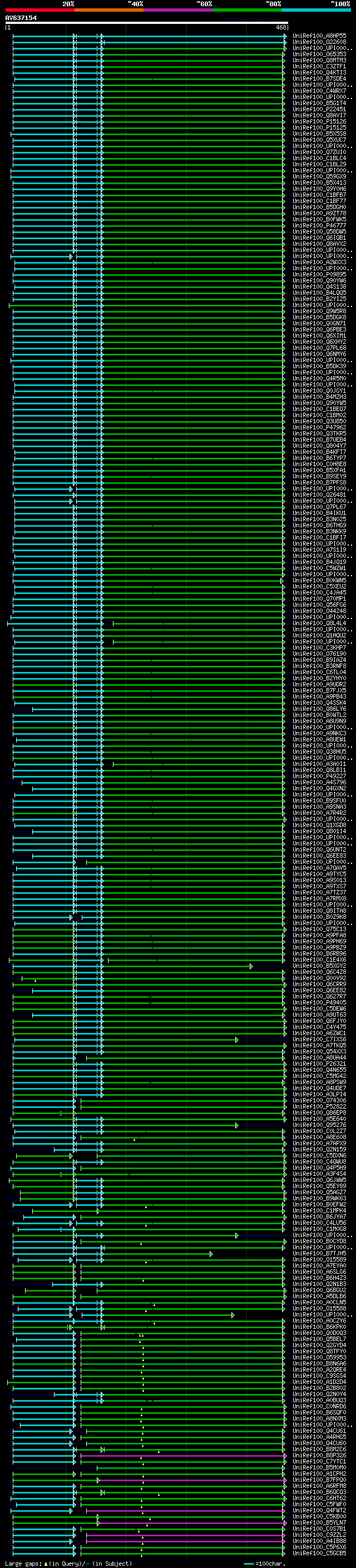This screenshot has height=1568, width=356.
Task: Select hit UniRef100_B3RNF8
Action: [x=319, y=666]
